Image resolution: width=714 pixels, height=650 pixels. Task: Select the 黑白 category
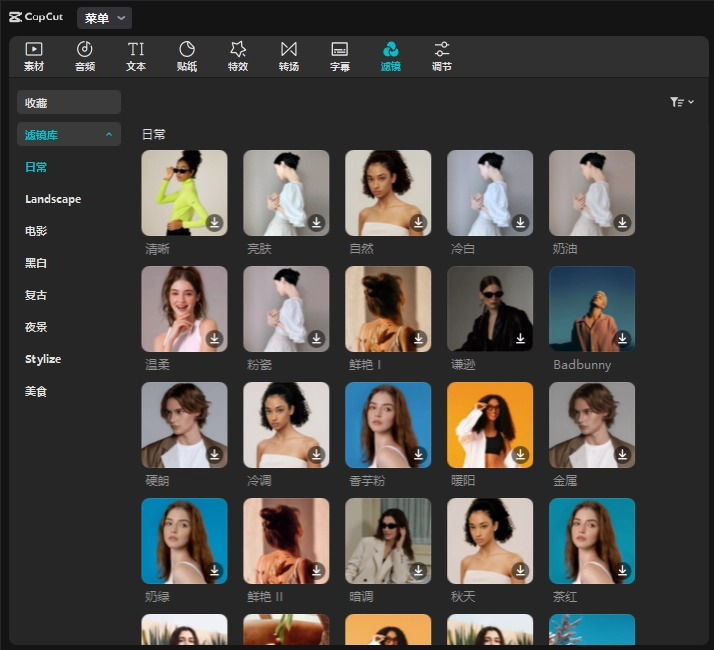click(x=36, y=263)
